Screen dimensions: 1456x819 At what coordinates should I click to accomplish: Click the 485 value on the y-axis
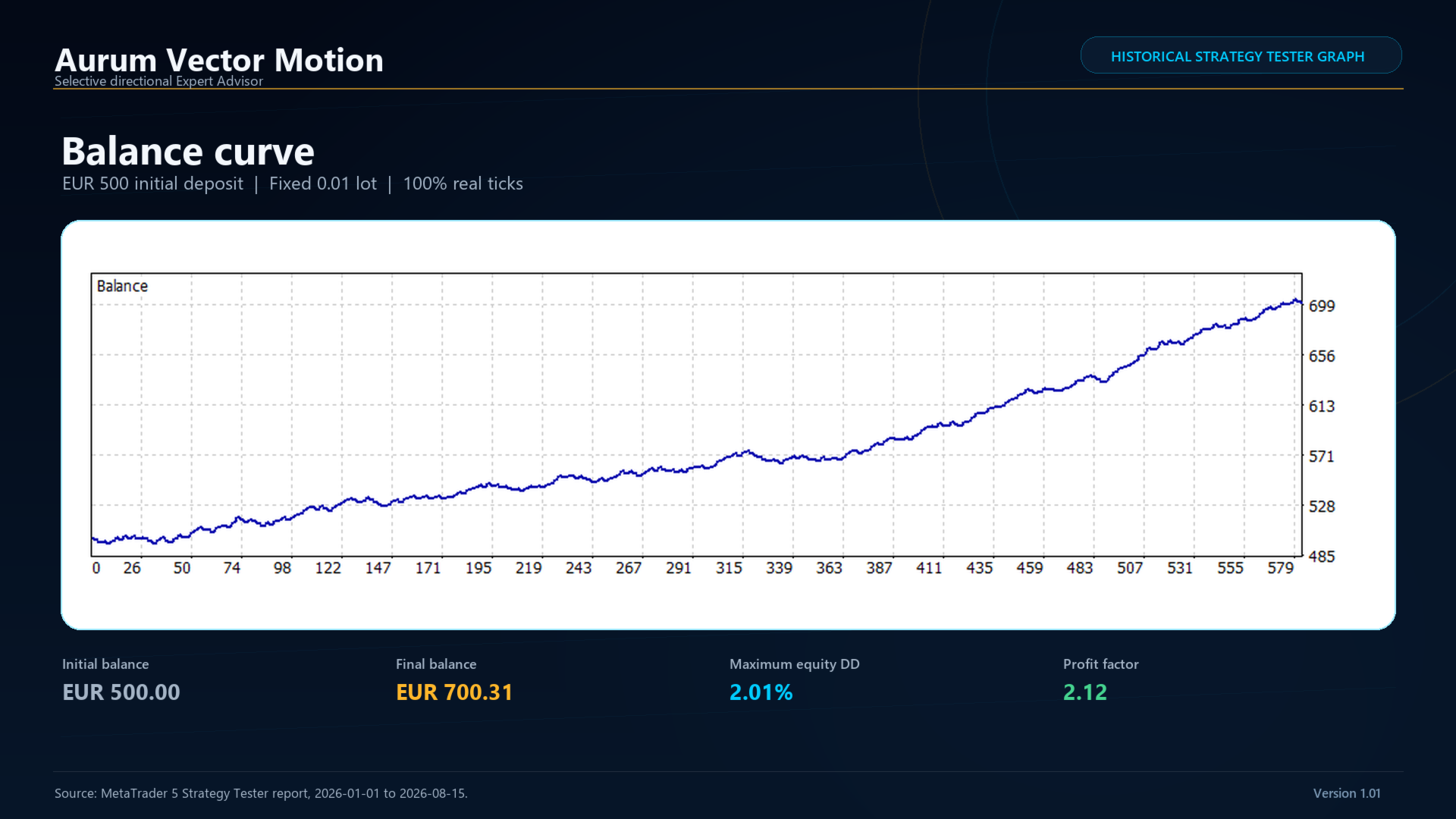[1322, 557]
